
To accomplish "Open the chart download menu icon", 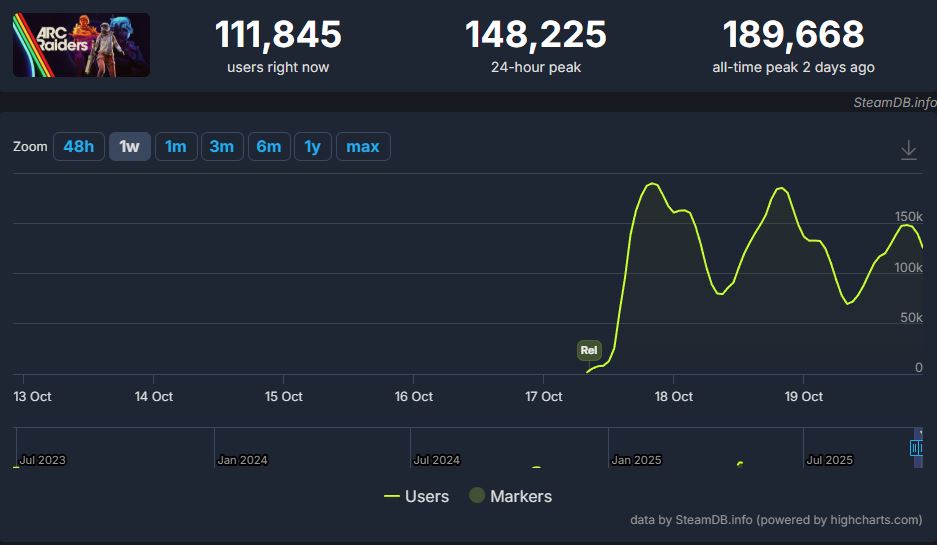I will pyautogui.click(x=908, y=149).
